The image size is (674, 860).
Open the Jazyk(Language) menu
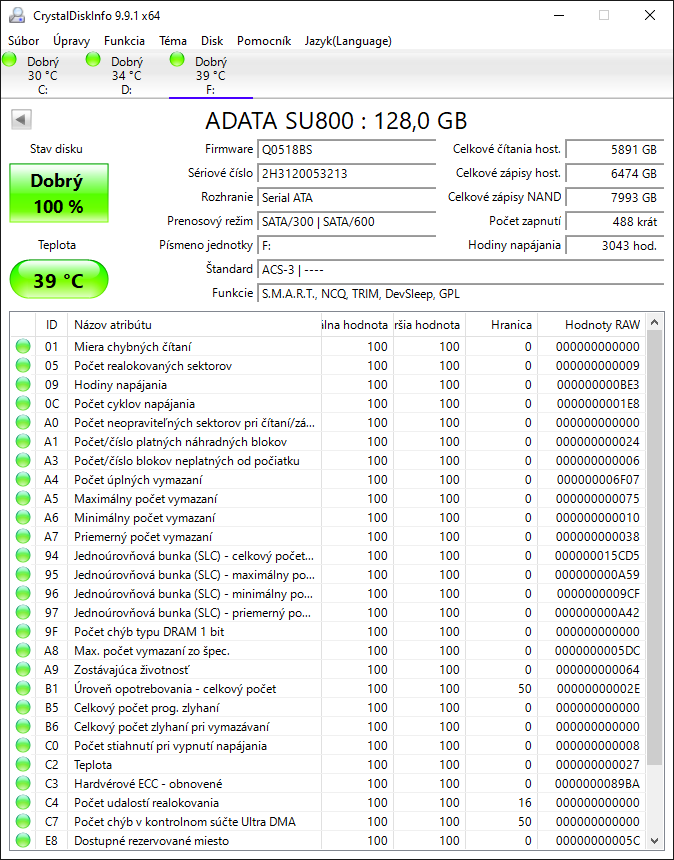[348, 41]
